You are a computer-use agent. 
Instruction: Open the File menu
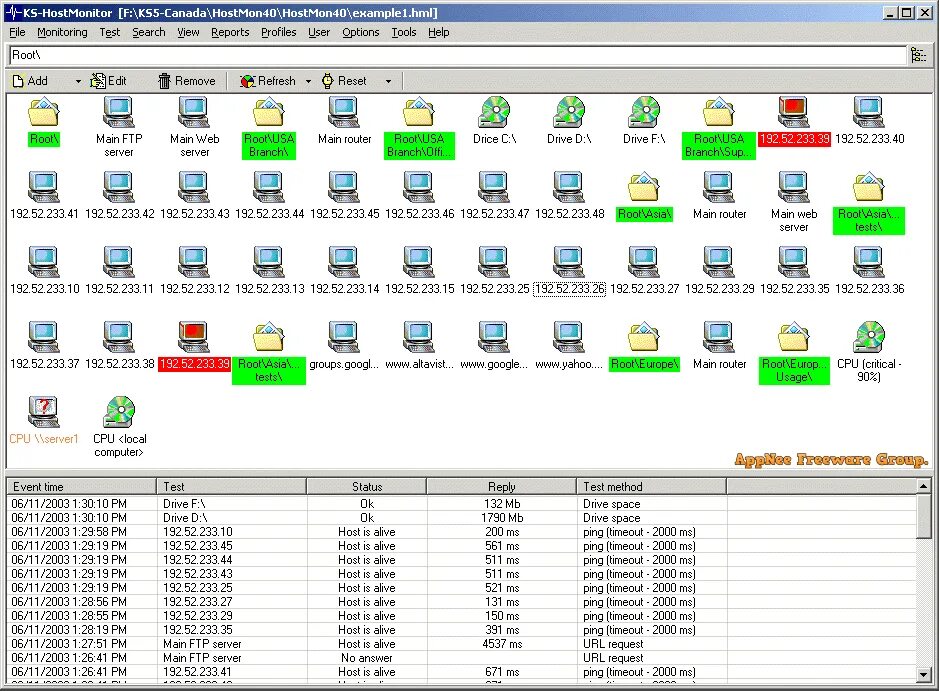click(17, 32)
